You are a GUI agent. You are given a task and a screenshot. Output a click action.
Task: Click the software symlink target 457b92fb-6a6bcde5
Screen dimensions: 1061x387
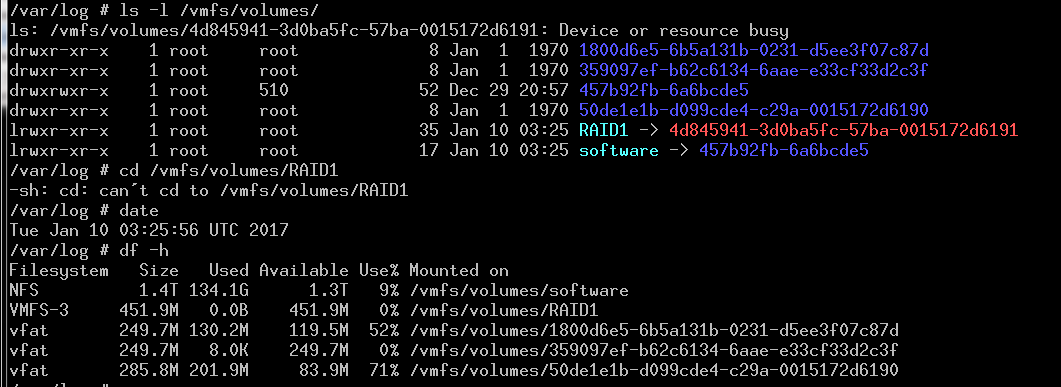pyautogui.click(x=784, y=150)
